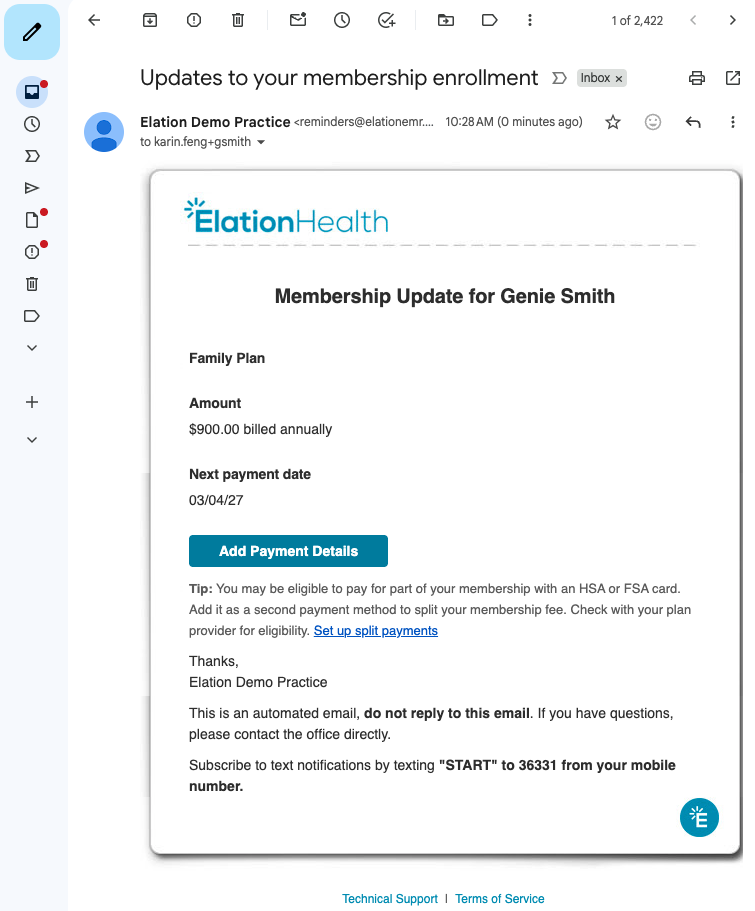Snooze this email with clock icon
The image size is (755, 911).
pyautogui.click(x=342, y=20)
